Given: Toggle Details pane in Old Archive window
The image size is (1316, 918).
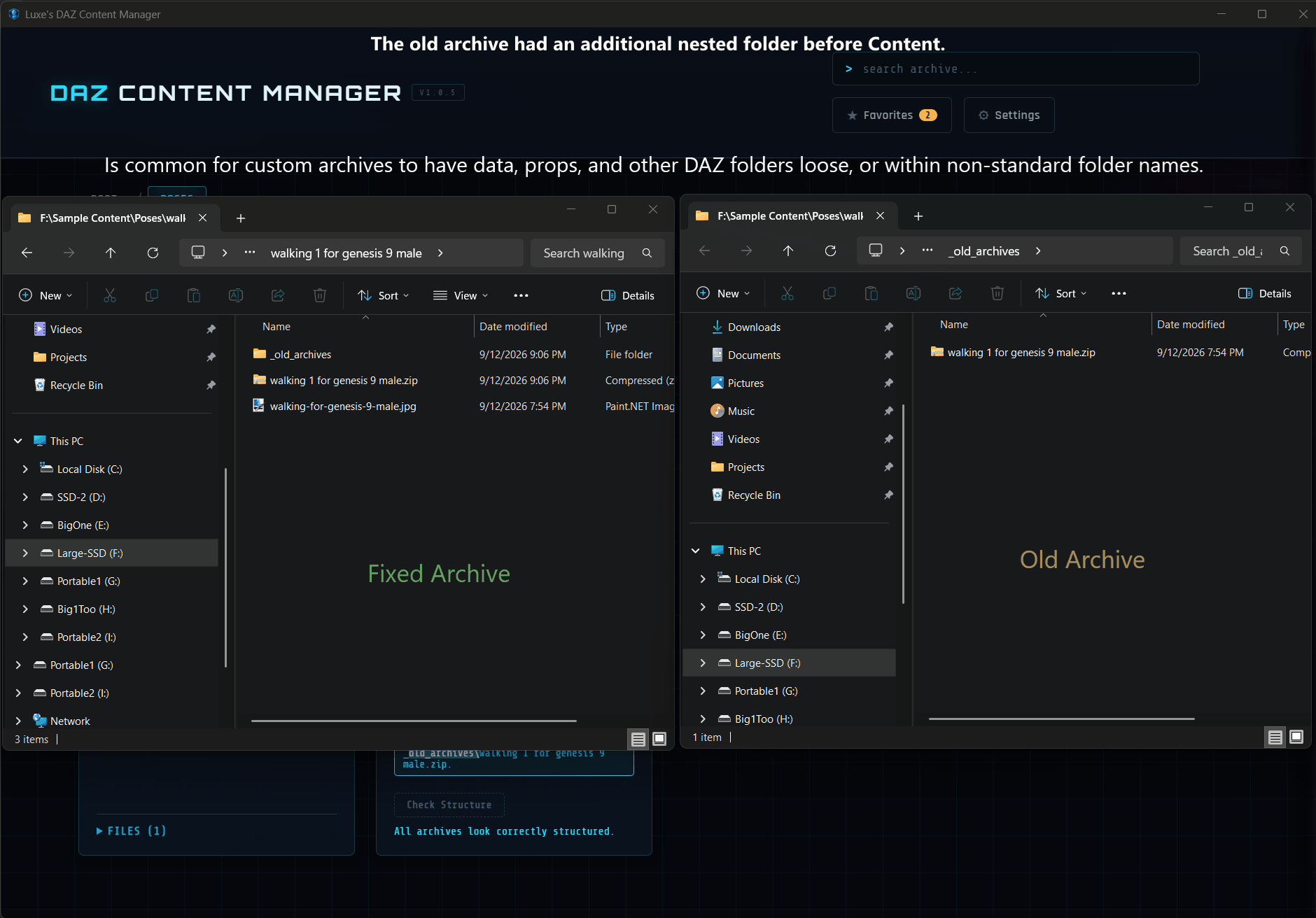Looking at the screenshot, I should 1265,293.
